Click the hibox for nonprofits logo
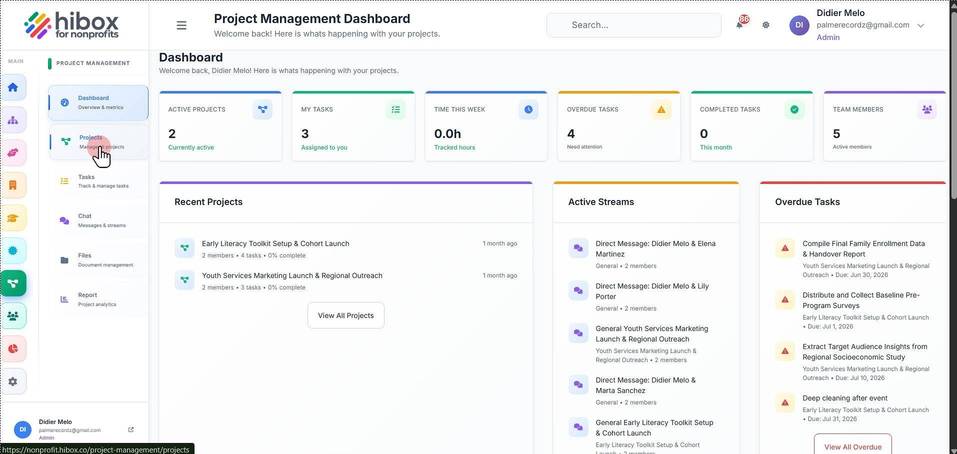Viewport: 957px width, 454px height. click(71, 26)
